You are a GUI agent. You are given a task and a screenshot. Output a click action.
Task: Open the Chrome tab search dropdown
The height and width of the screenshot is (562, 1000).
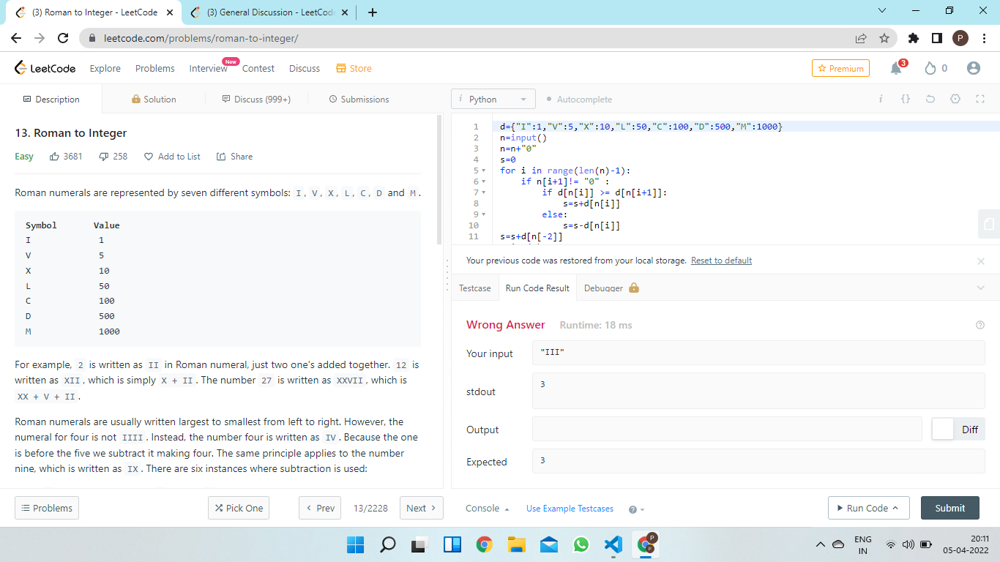pyautogui.click(x=882, y=11)
